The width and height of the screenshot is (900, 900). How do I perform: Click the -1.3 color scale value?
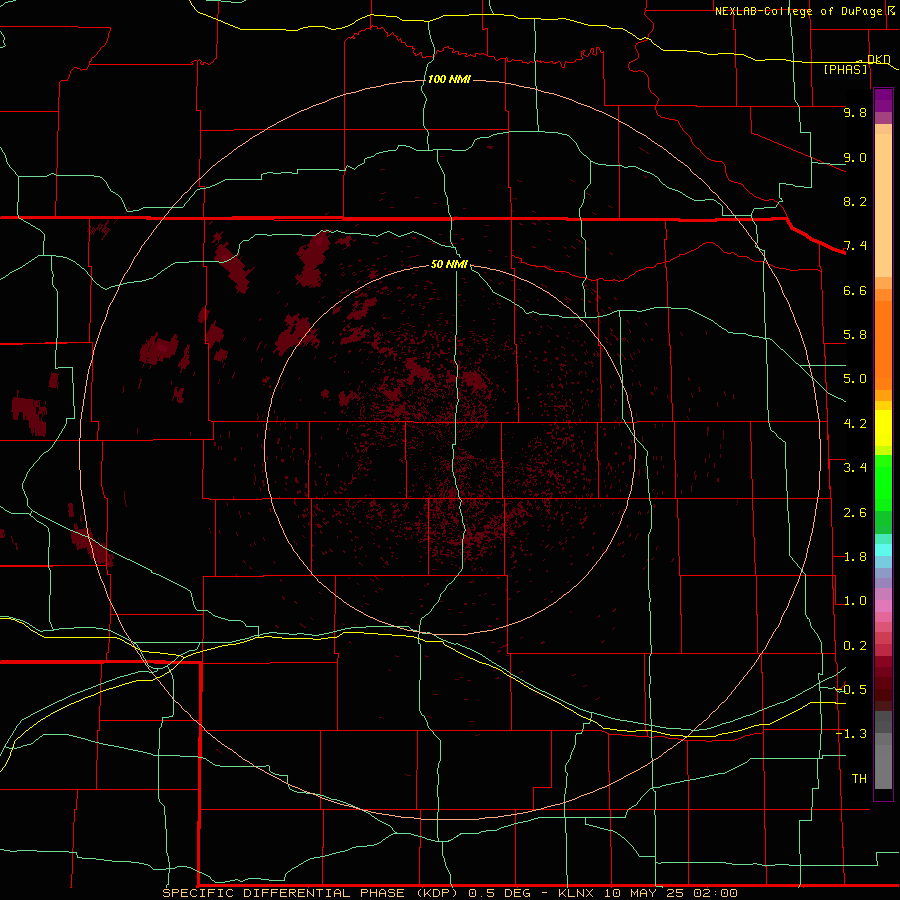pyautogui.click(x=851, y=734)
